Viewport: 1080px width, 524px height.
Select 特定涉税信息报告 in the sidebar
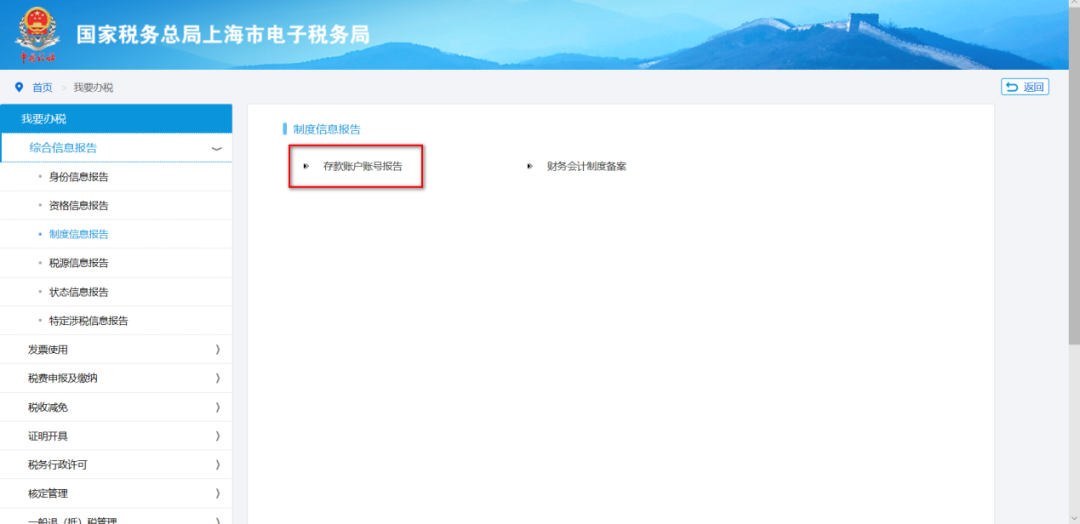click(88, 321)
